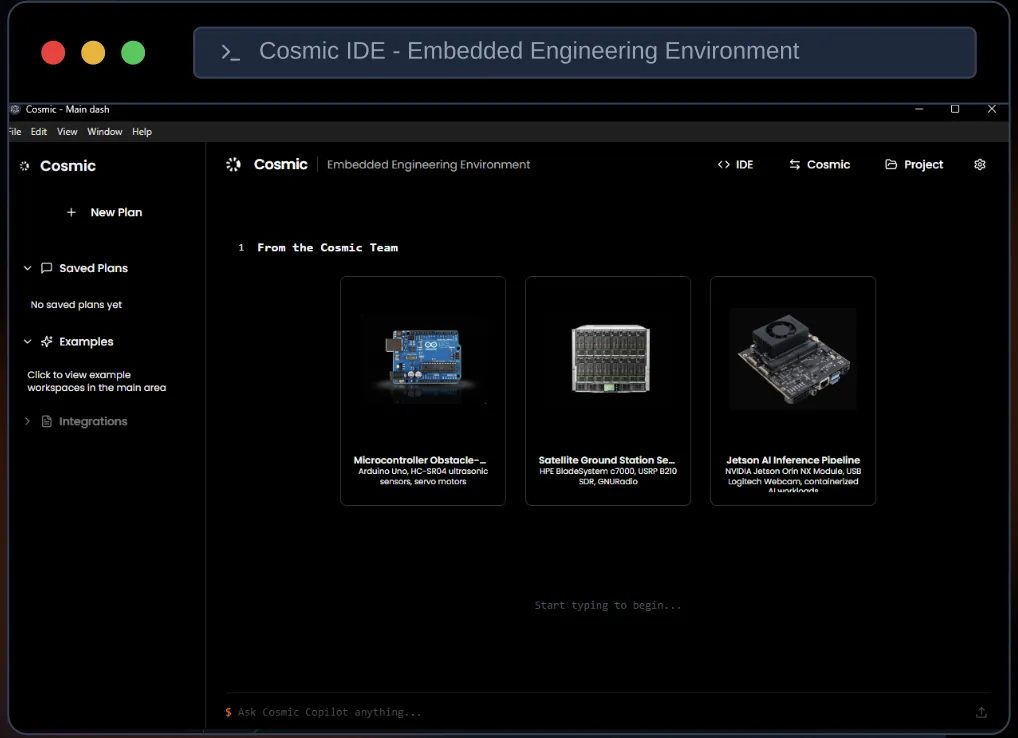Click the yellow traffic-light button

93,53
